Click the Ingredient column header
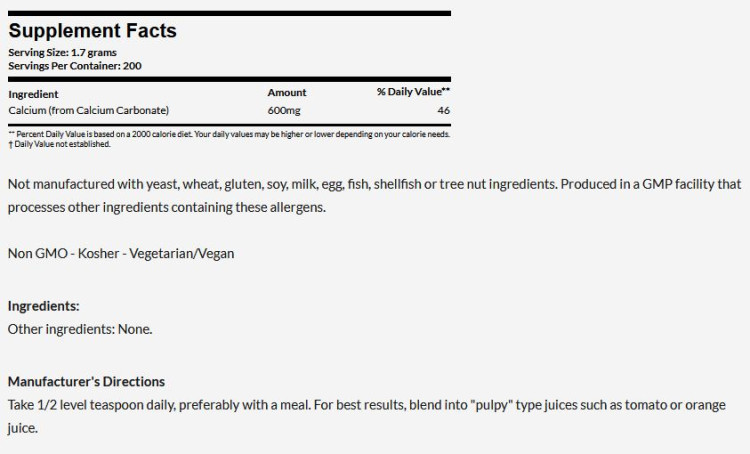Viewport: 750px width, 454px height. pos(32,92)
